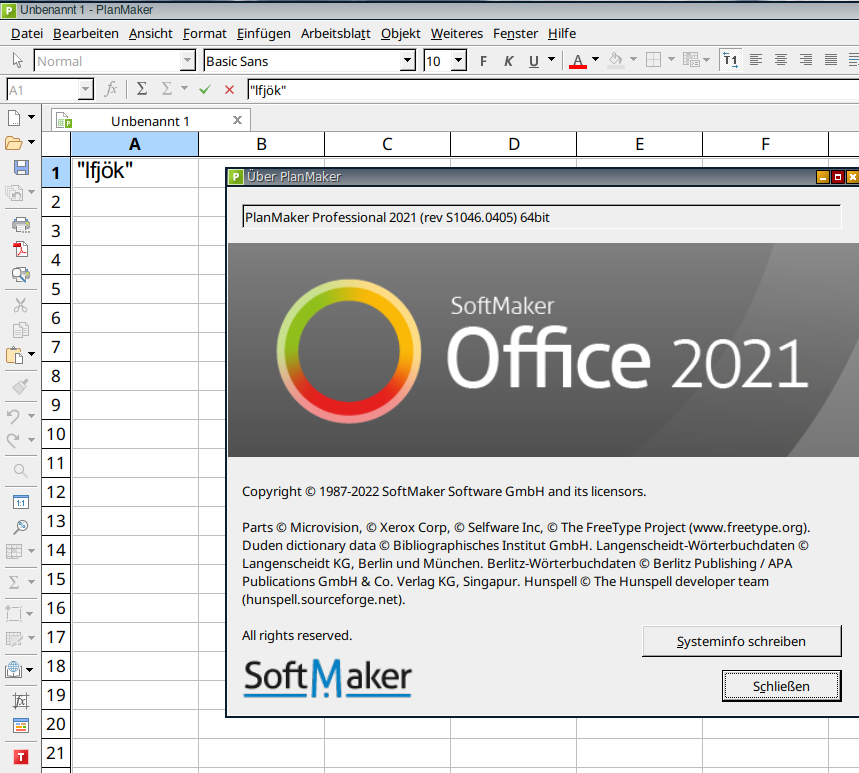This screenshot has height=773, width=859.
Task: Expand the Normal style dropdown
Action: 187,61
